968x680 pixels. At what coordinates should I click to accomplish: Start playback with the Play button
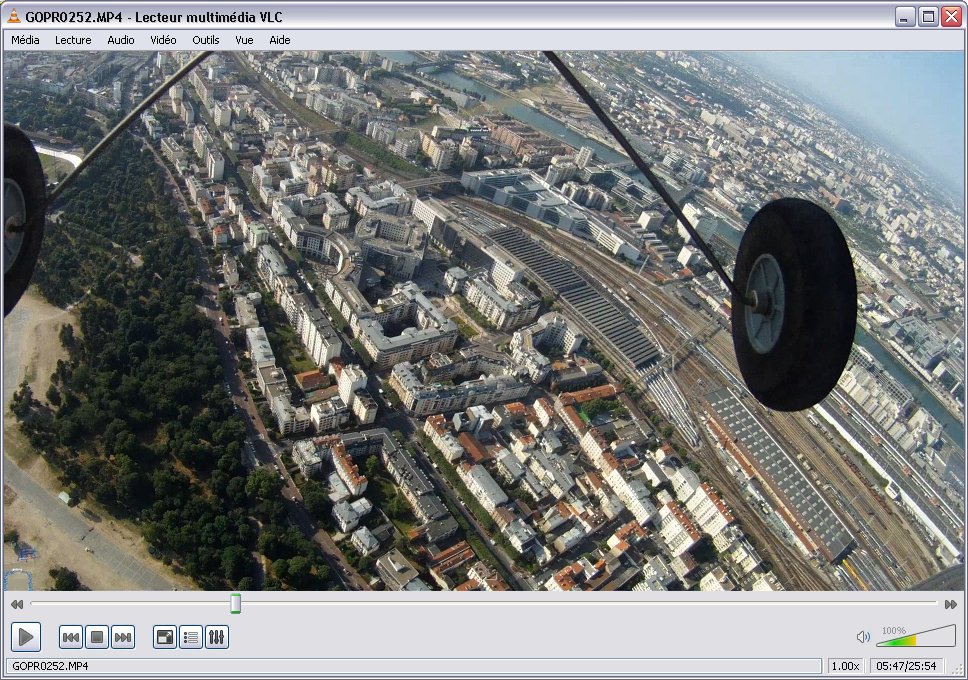(26, 637)
